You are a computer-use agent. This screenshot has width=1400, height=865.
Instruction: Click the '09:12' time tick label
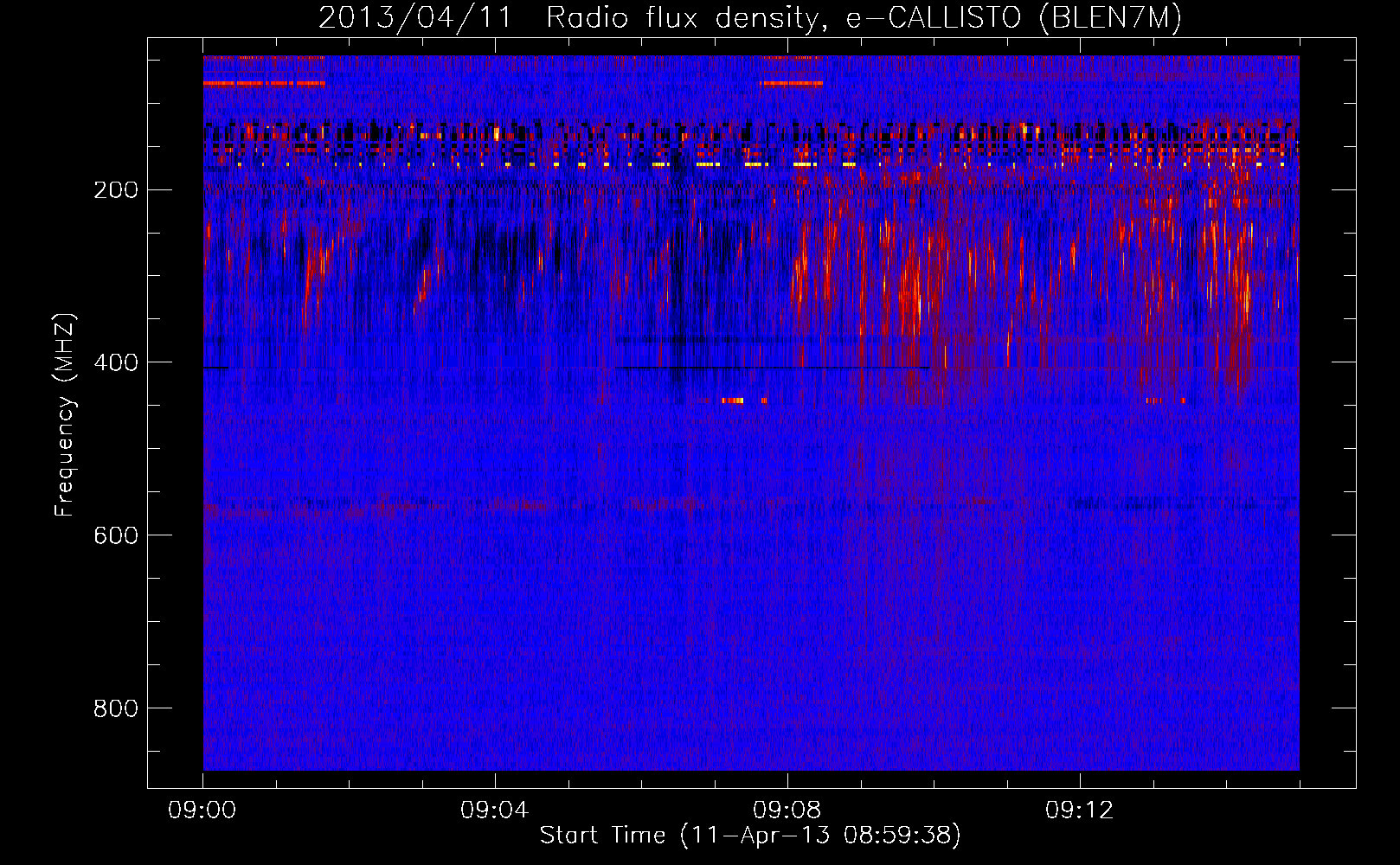coord(1080,811)
